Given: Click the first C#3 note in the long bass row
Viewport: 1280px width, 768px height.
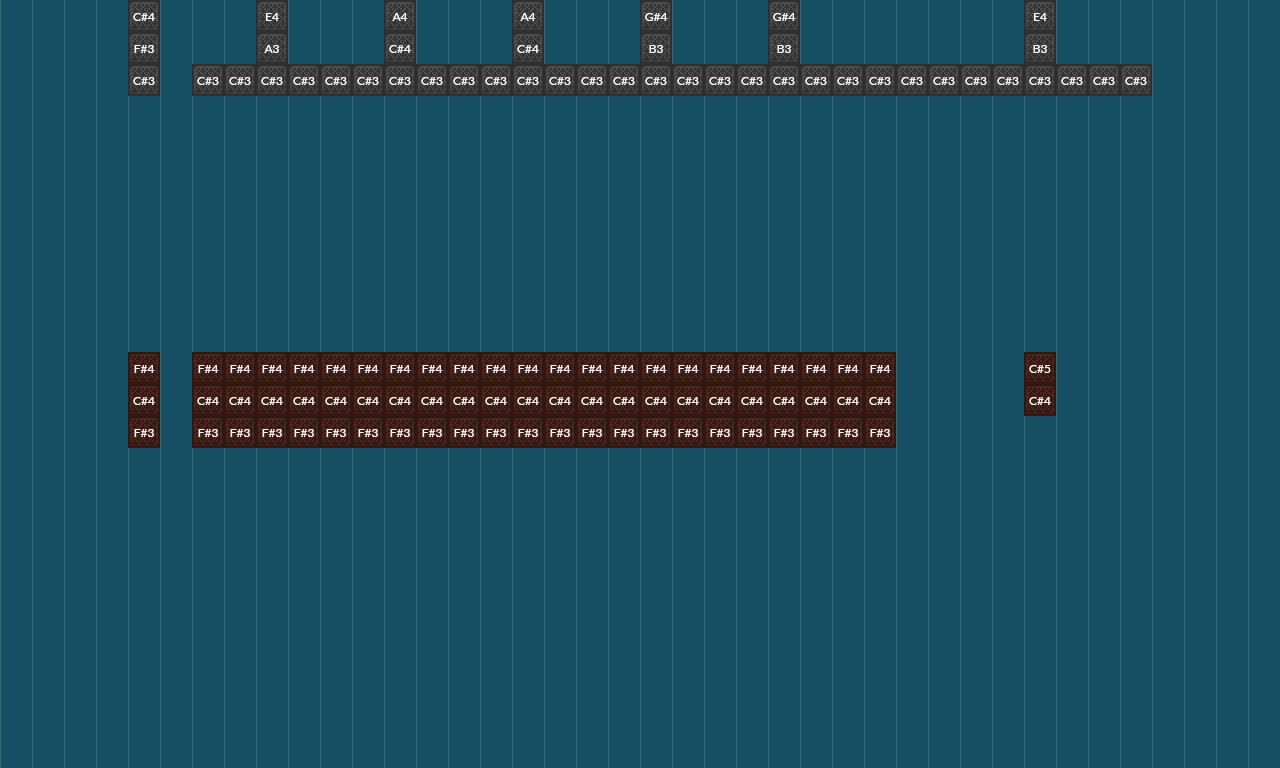Looking at the screenshot, I should click(x=207, y=80).
